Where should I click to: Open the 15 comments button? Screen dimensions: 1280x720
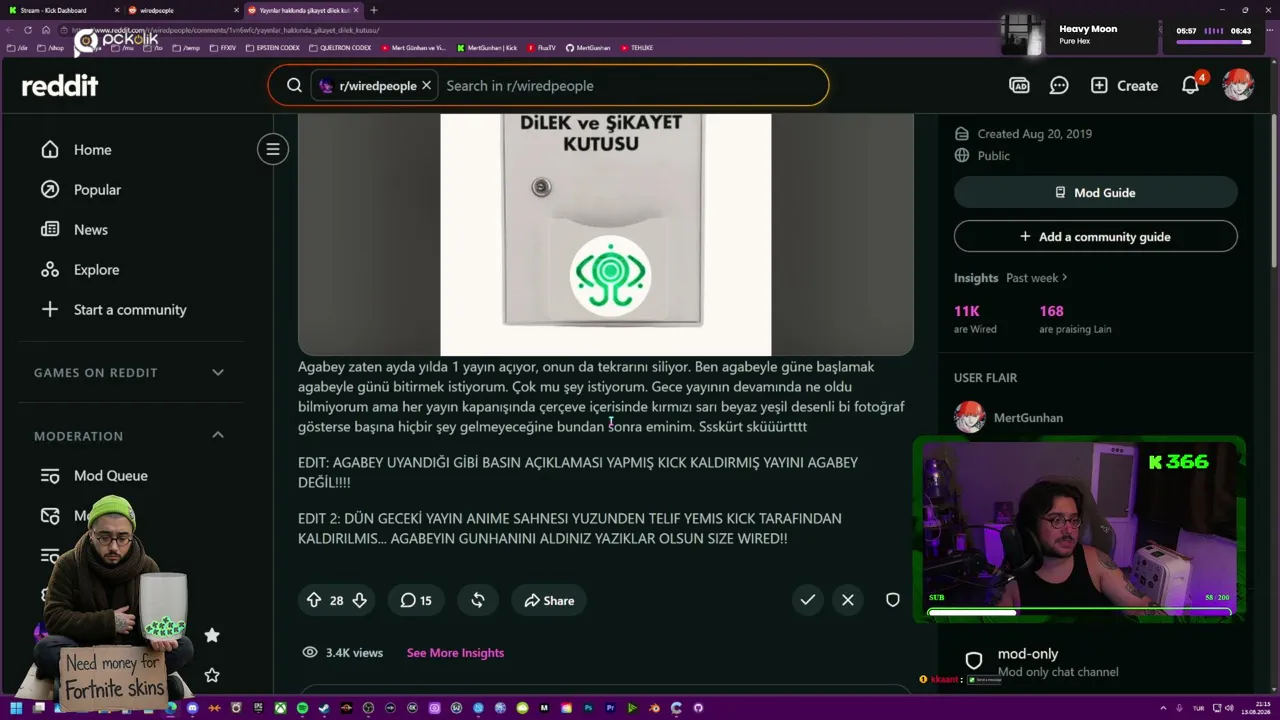(416, 600)
